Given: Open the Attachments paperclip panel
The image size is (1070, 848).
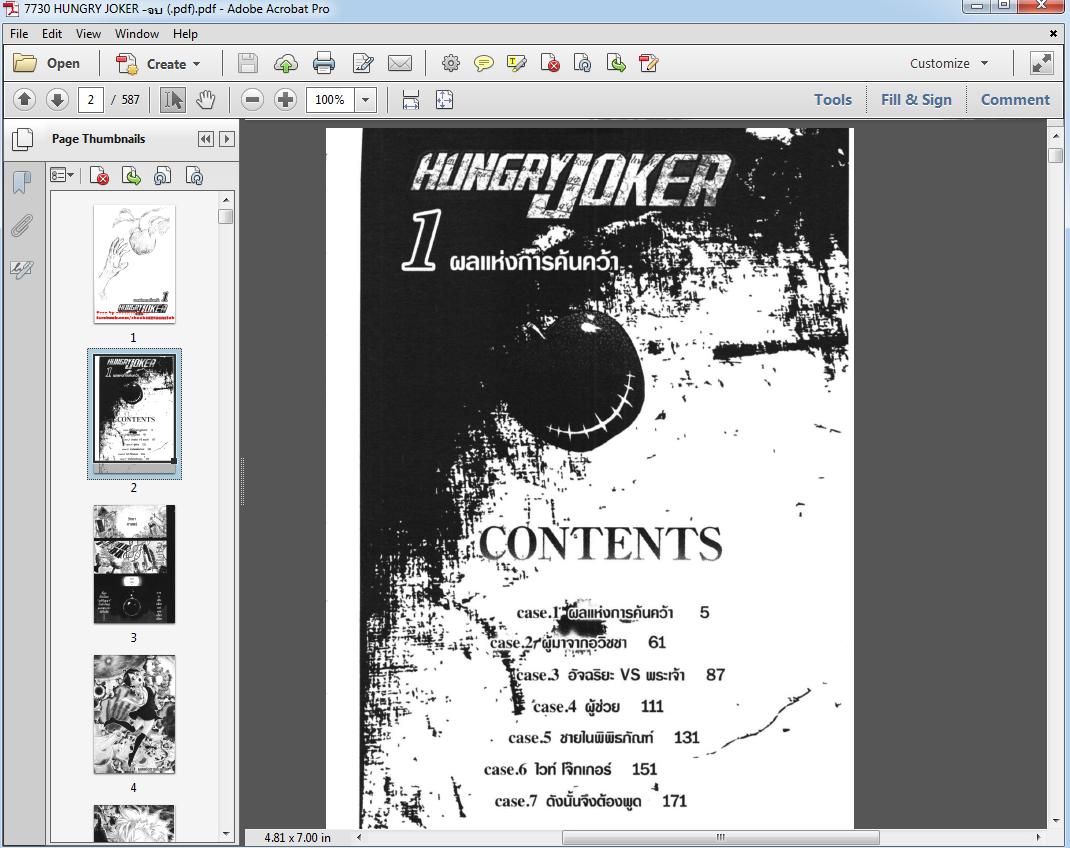Looking at the screenshot, I should pos(22,225).
